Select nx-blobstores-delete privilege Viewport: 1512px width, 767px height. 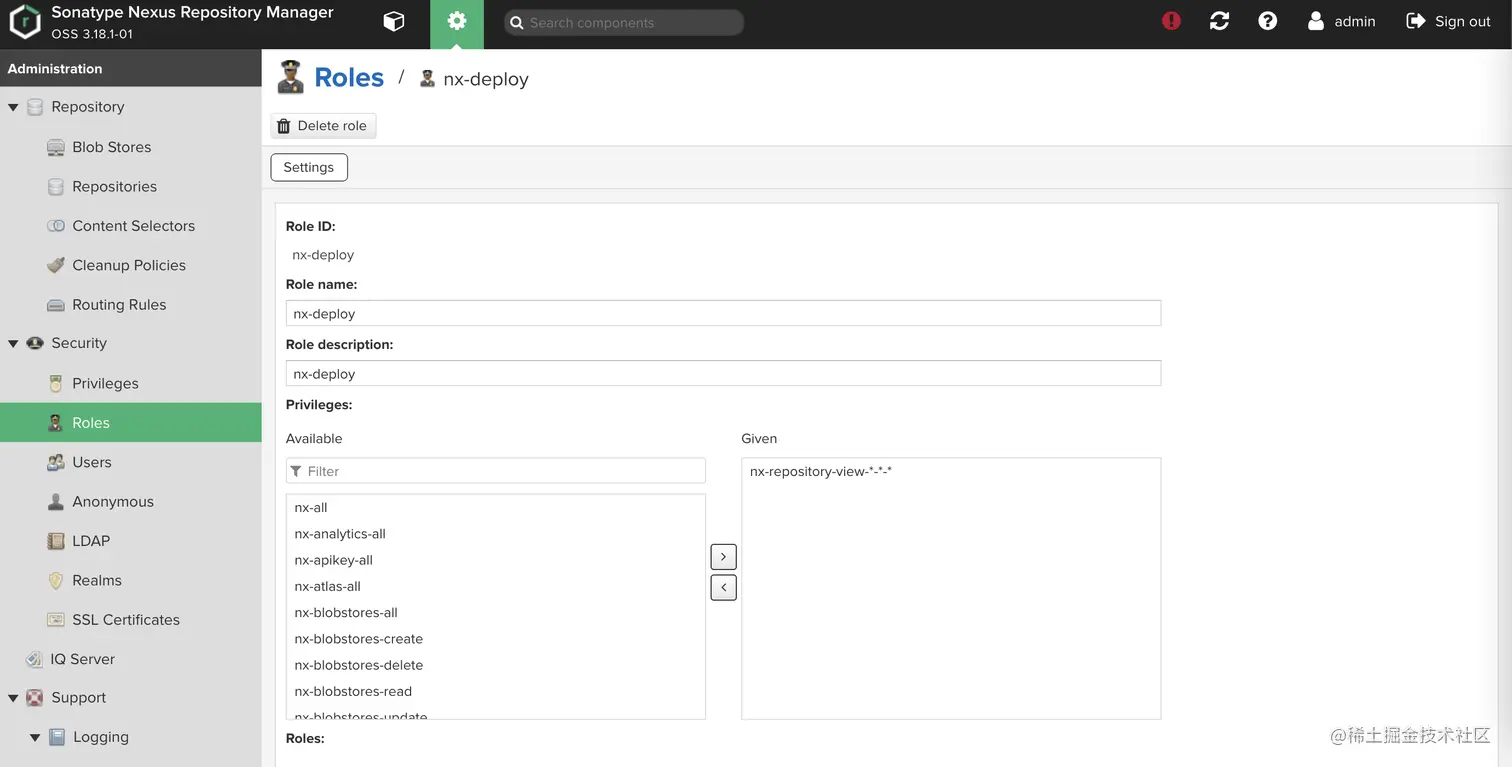point(496,665)
